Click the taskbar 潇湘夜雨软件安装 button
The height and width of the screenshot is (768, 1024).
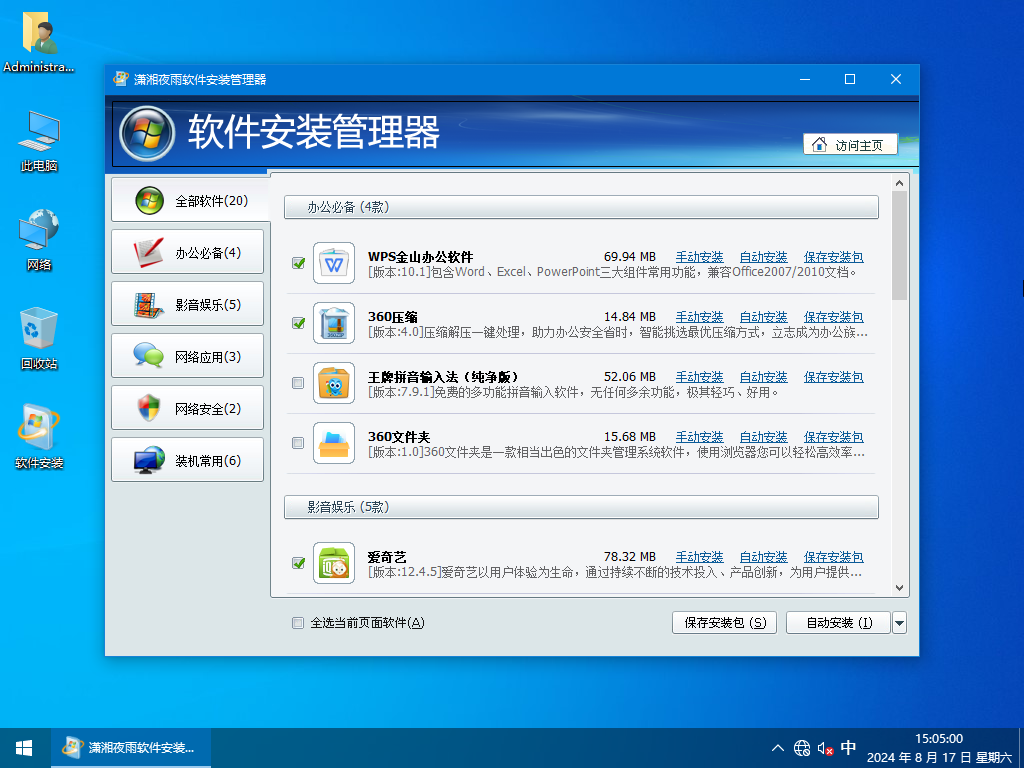coord(131,748)
